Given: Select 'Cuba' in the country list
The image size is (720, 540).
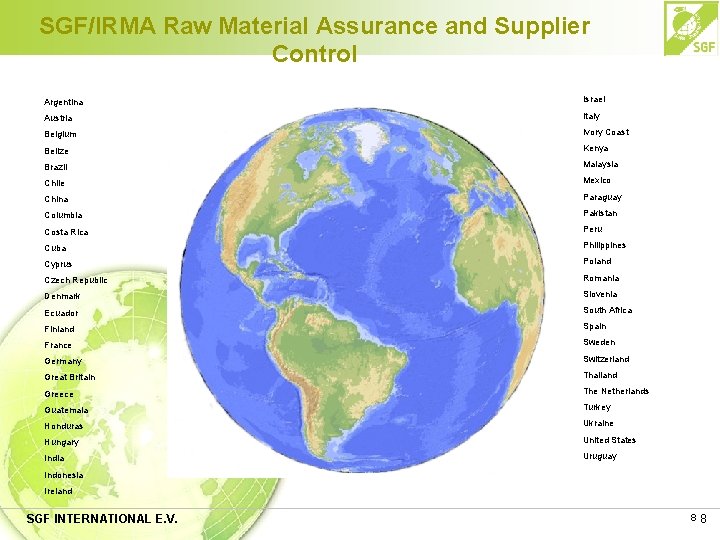Looking at the screenshot, I should (x=55, y=248).
